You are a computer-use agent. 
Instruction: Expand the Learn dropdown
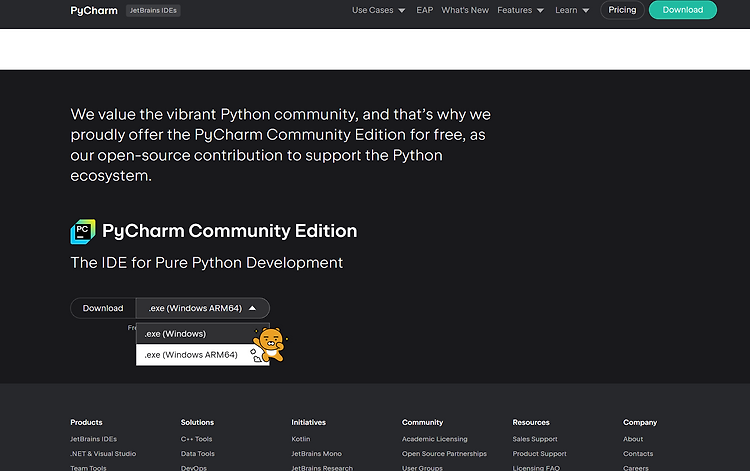[572, 10]
